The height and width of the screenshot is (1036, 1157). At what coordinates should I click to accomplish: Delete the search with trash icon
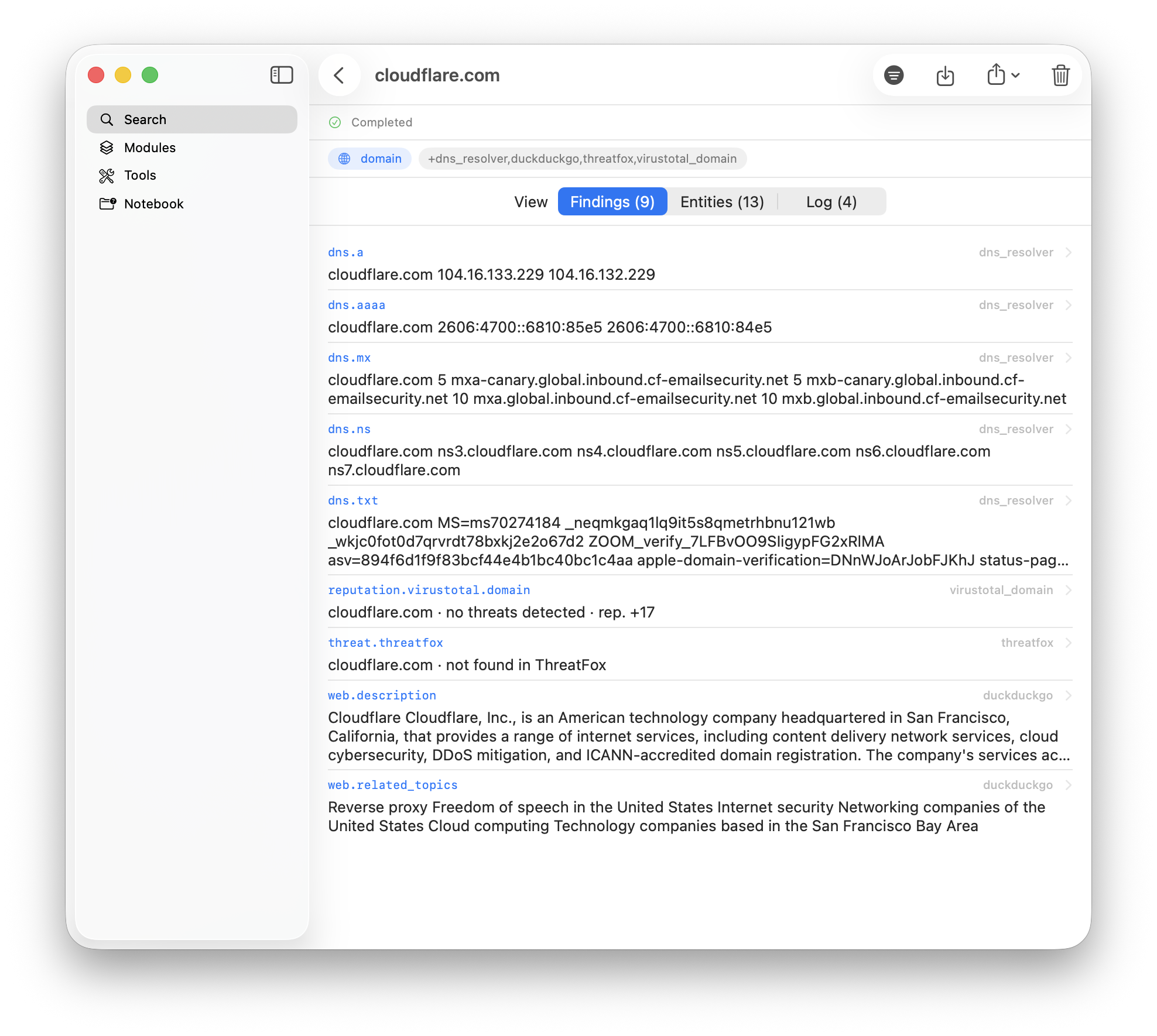1060,75
